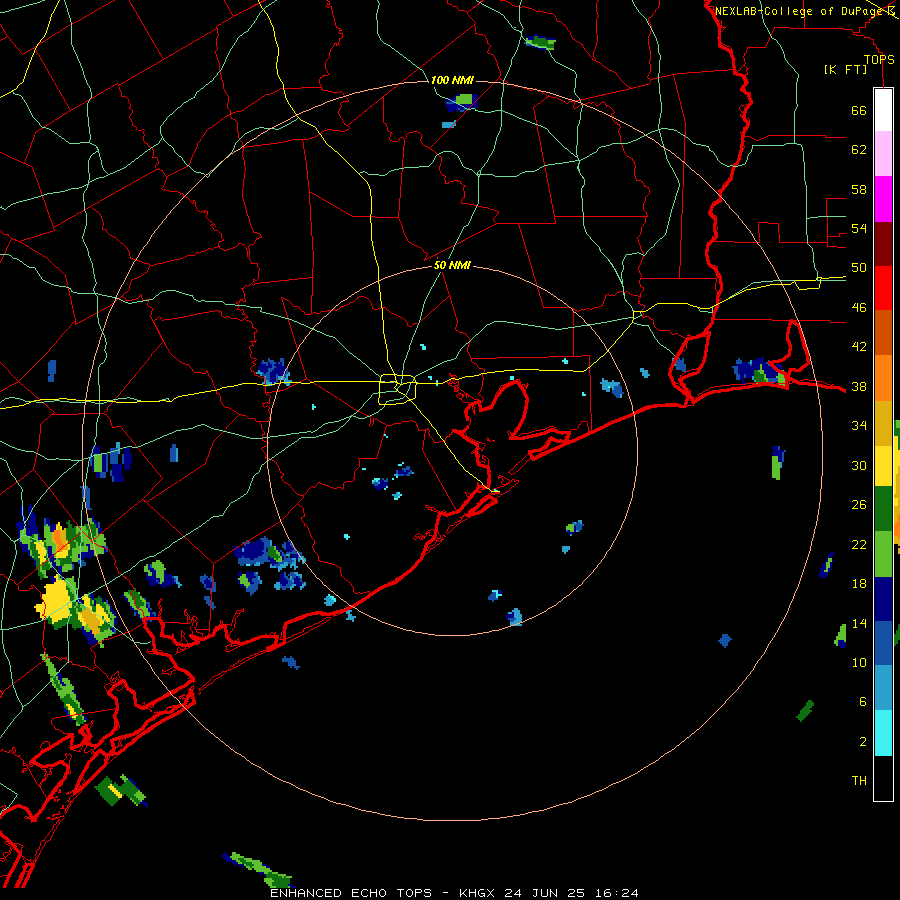Click the orange 42 kft legend swatch
Screen dimensions: 900x900
[x=883, y=377]
